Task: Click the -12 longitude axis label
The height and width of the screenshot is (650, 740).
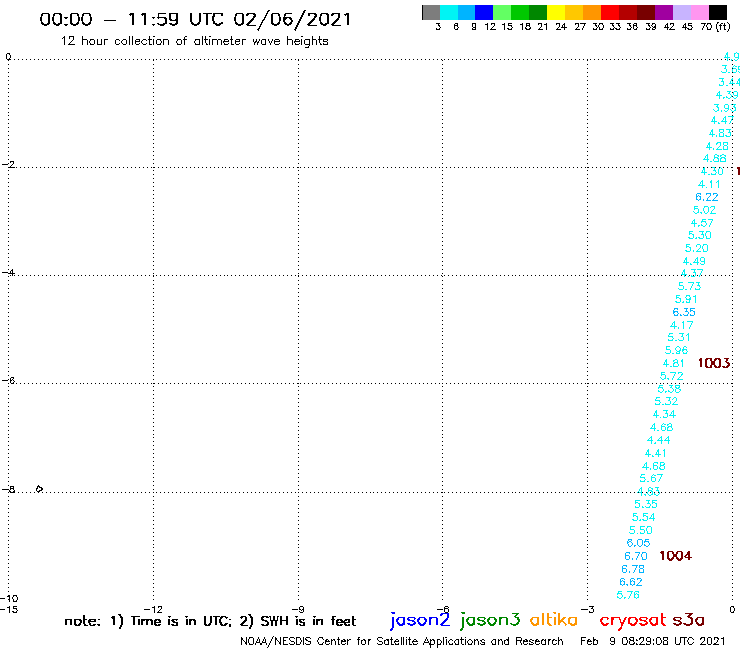Action: [x=153, y=609]
